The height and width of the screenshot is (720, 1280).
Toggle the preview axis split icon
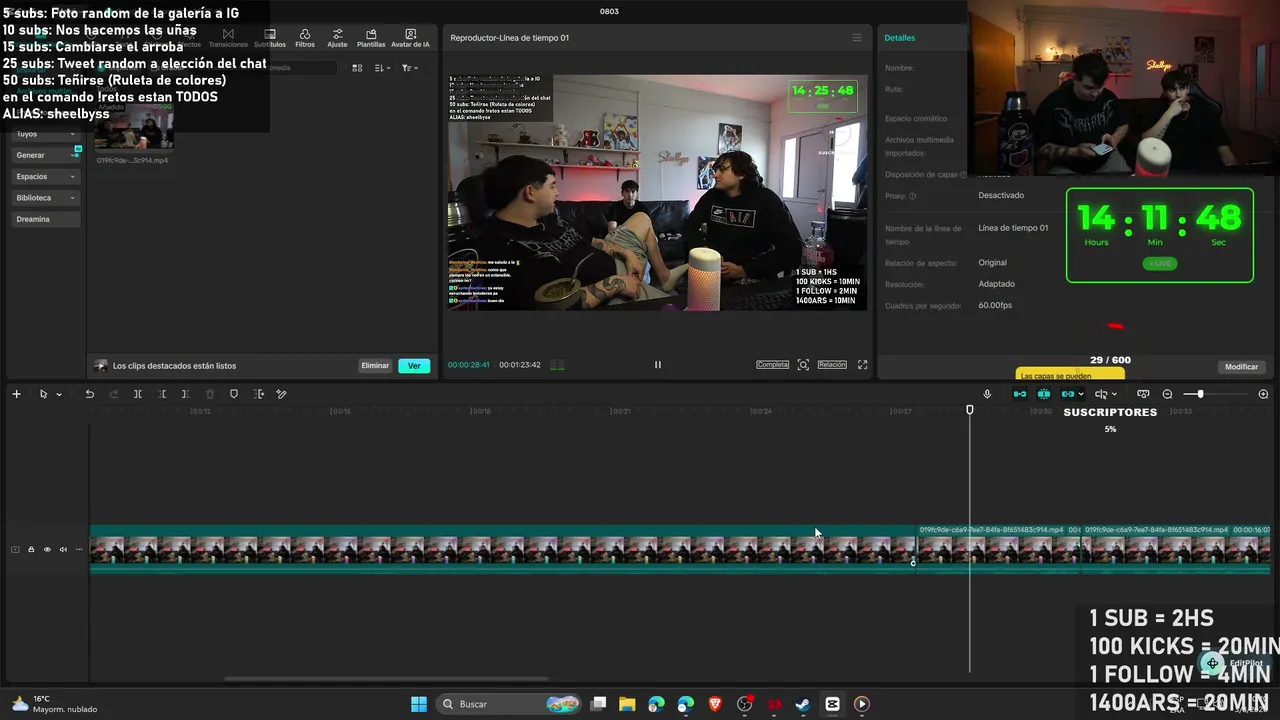pos(1101,394)
